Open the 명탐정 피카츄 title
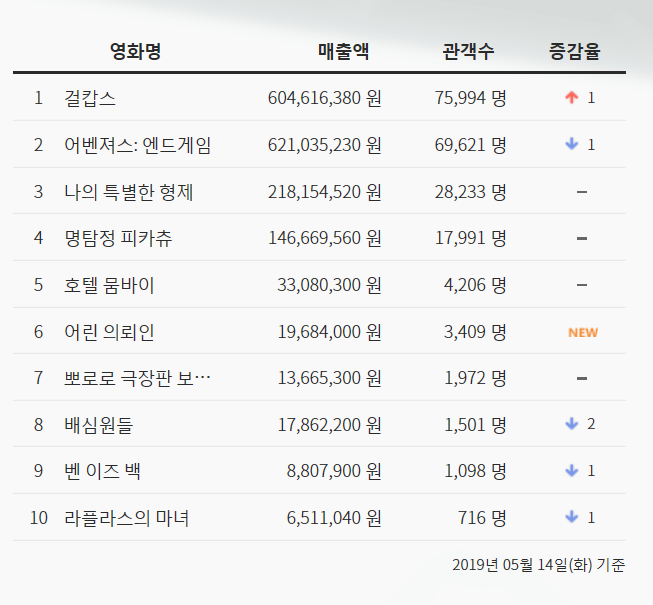Screen dimensions: 653x605 [x=117, y=238]
